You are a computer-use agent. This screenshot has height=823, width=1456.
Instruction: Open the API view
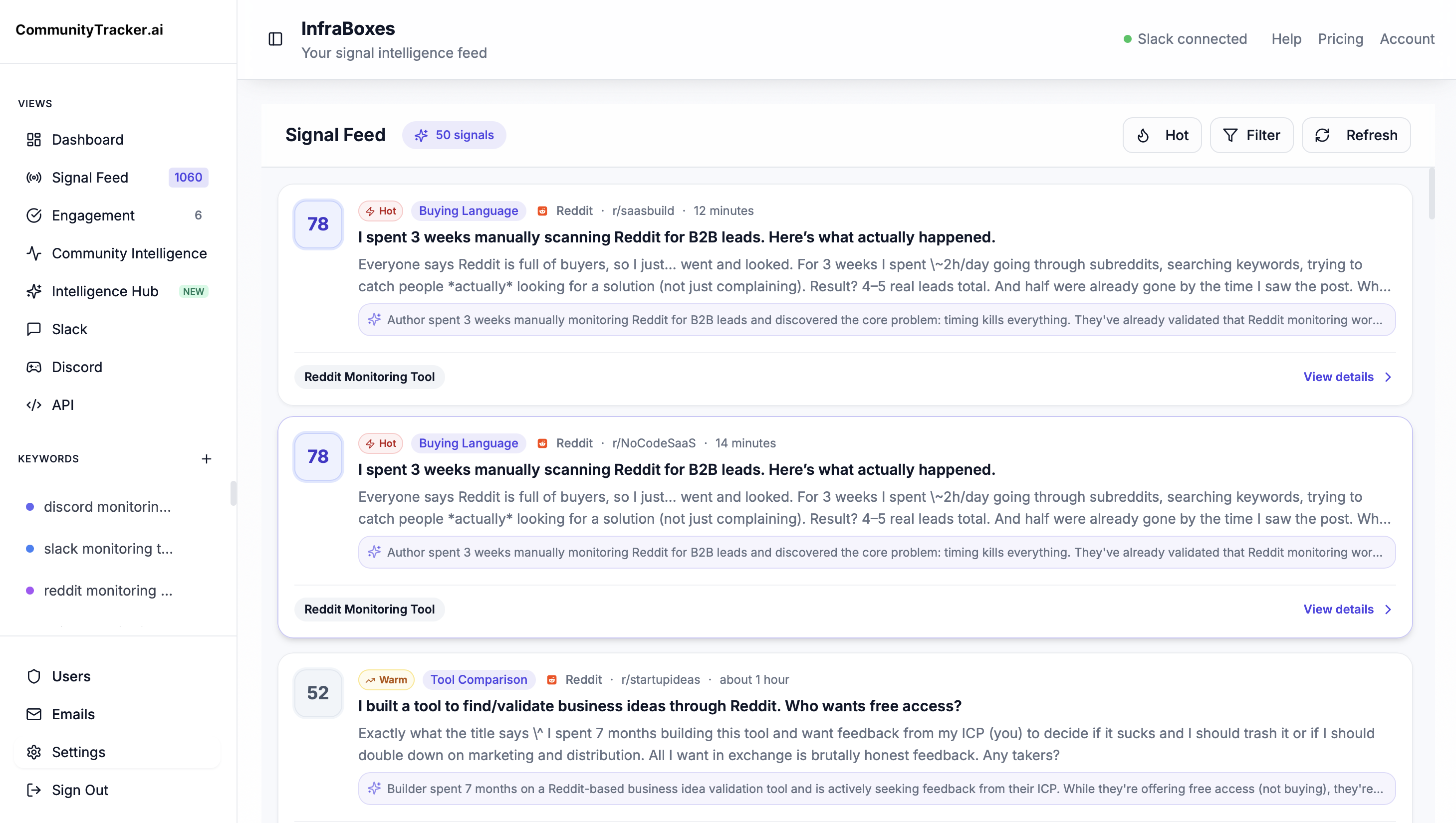point(63,405)
